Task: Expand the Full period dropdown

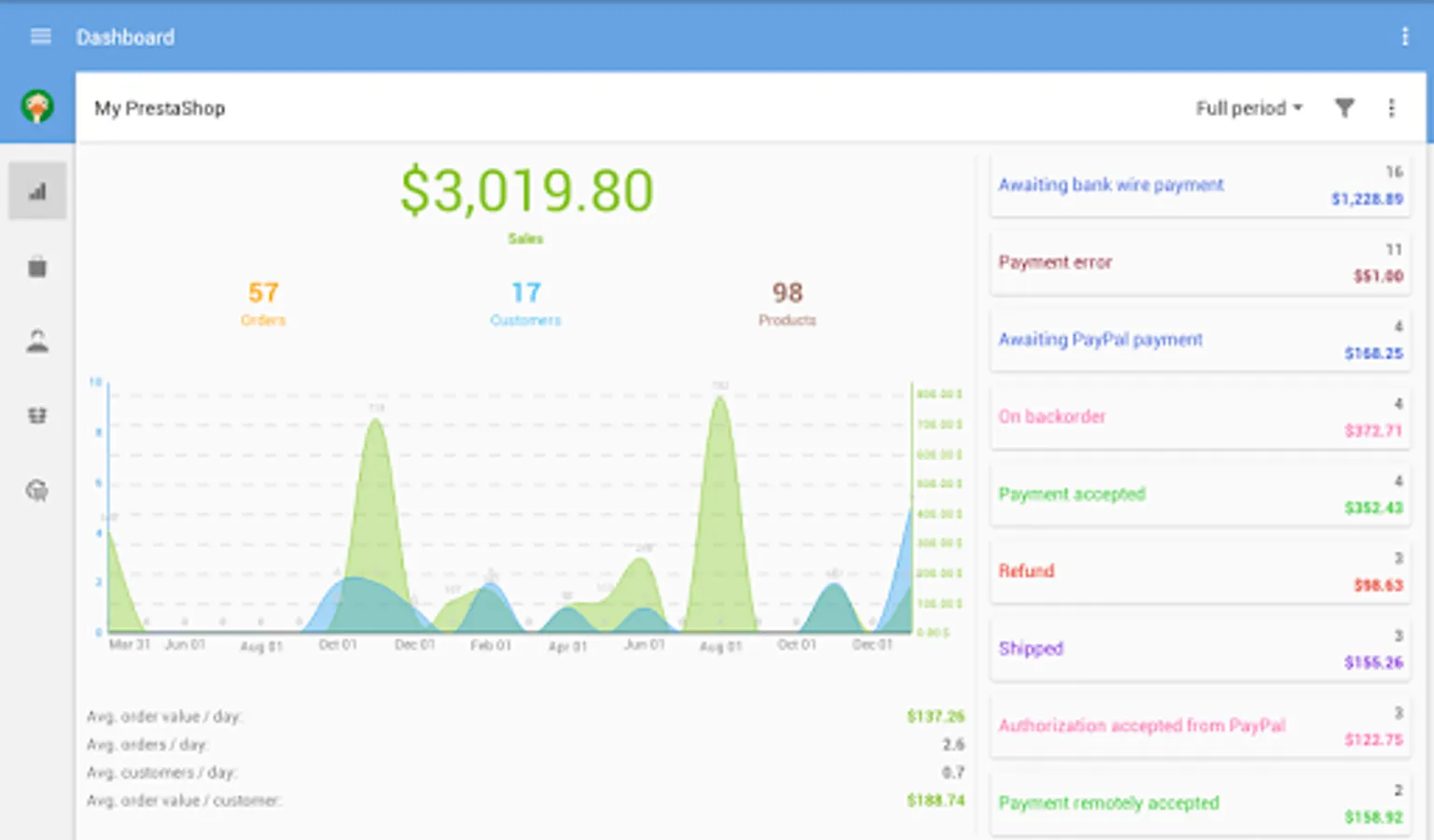Action: coord(1249,108)
